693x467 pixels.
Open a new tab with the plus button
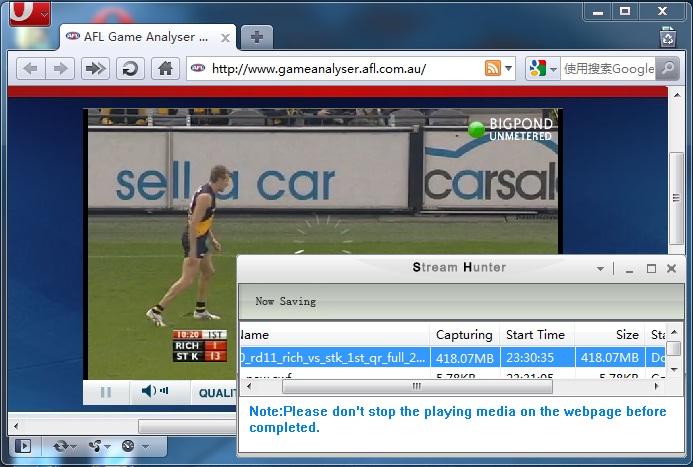pyautogui.click(x=257, y=37)
